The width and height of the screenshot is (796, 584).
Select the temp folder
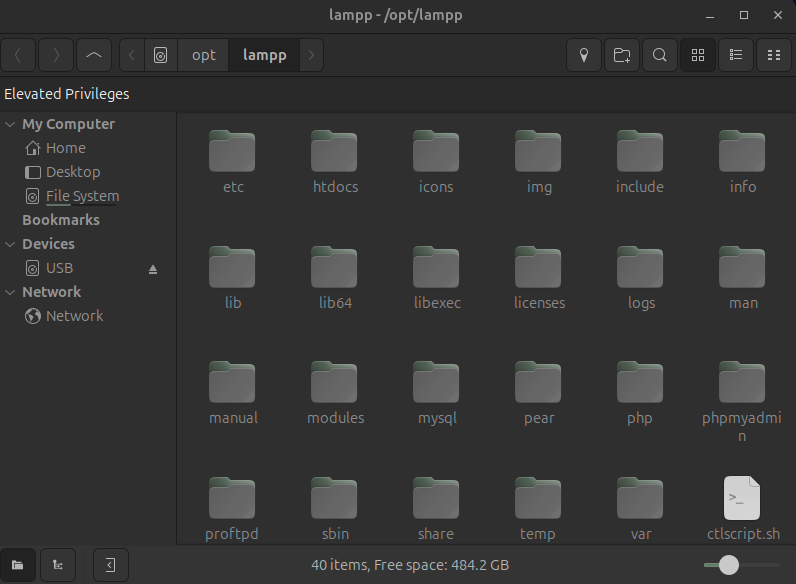coord(538,509)
